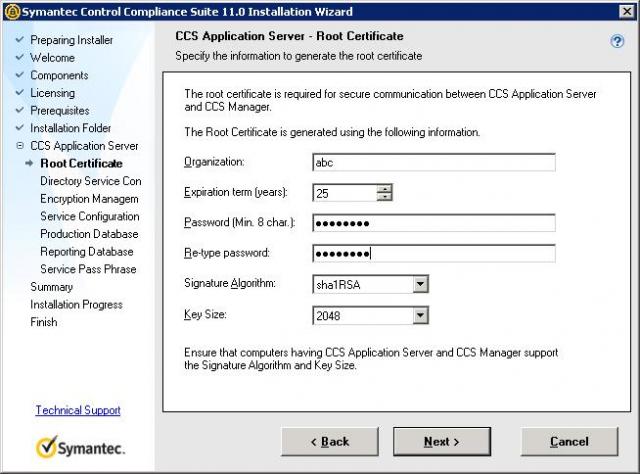640x474 pixels.
Task: Click the CCS Application Server step label
Action: tap(84, 146)
